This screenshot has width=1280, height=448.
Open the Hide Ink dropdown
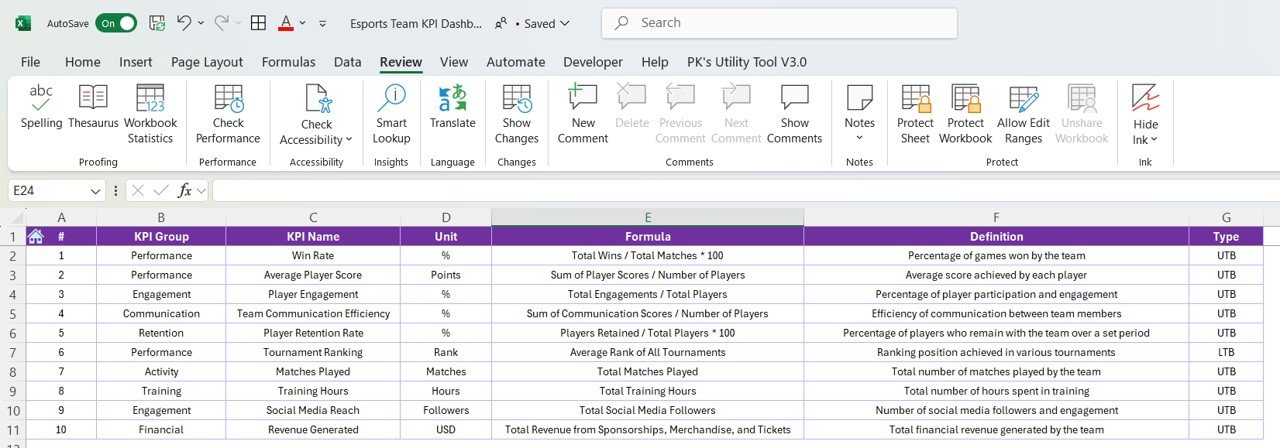point(1145,114)
